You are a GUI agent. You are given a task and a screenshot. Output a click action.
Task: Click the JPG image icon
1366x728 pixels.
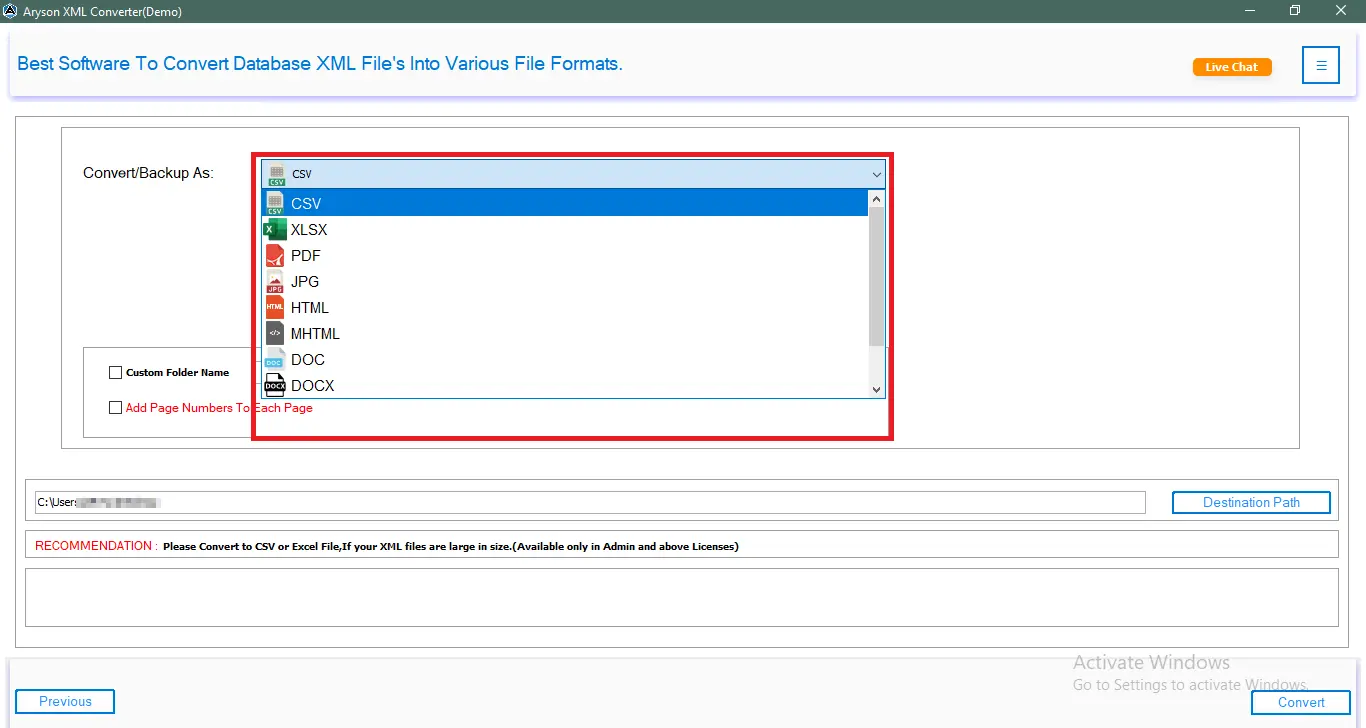(275, 281)
